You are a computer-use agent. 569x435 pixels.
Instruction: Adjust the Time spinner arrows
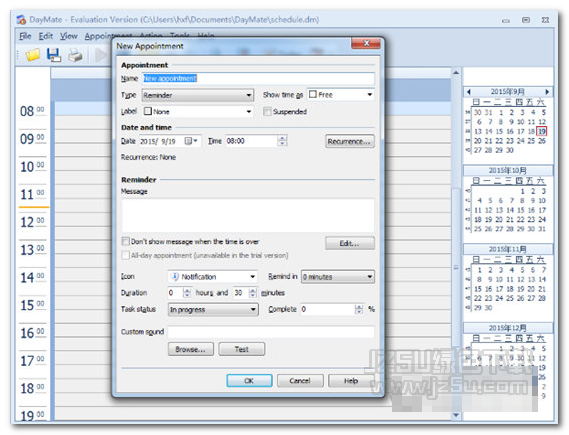pos(282,141)
